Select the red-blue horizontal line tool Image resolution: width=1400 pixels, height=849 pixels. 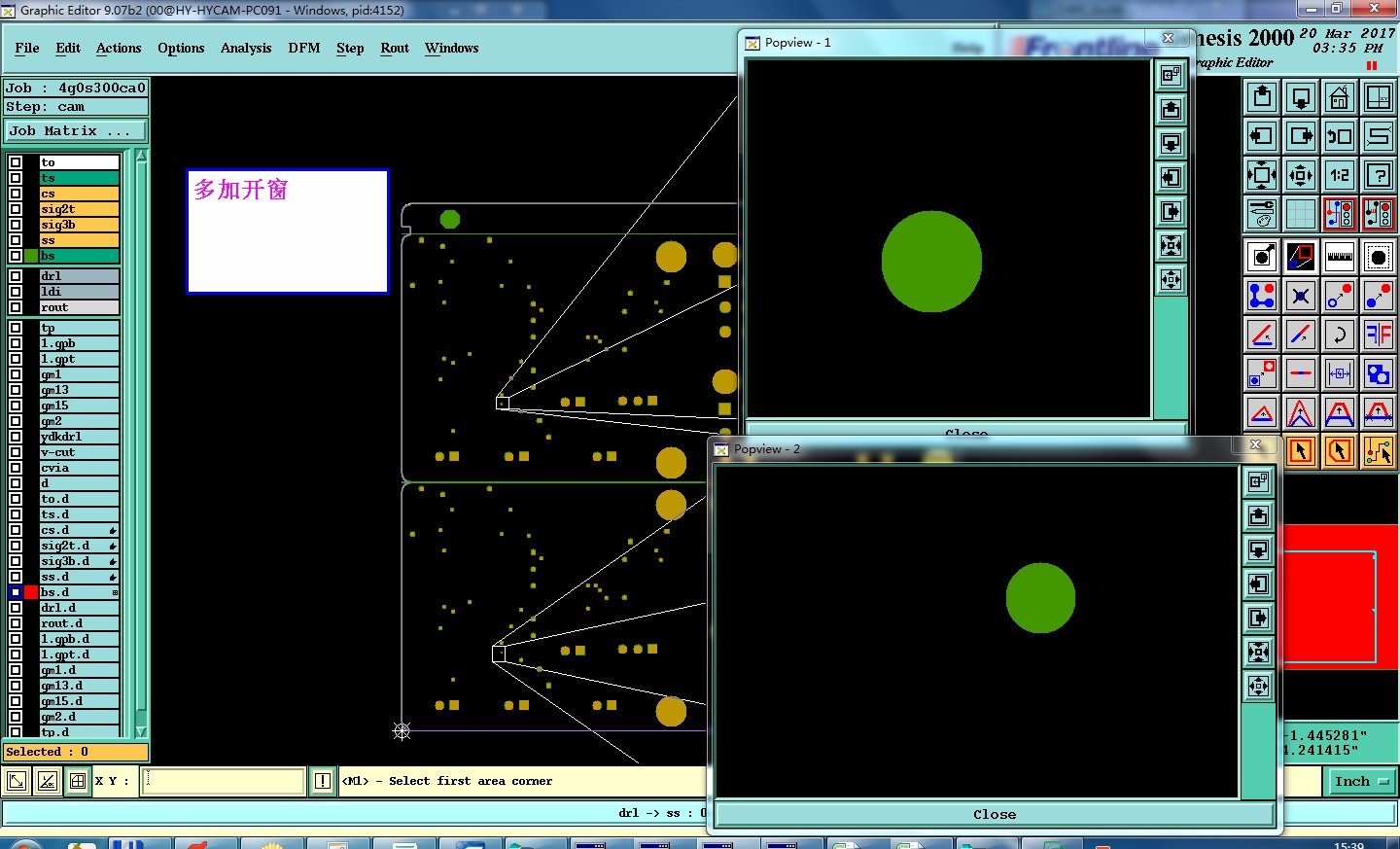(x=1301, y=373)
